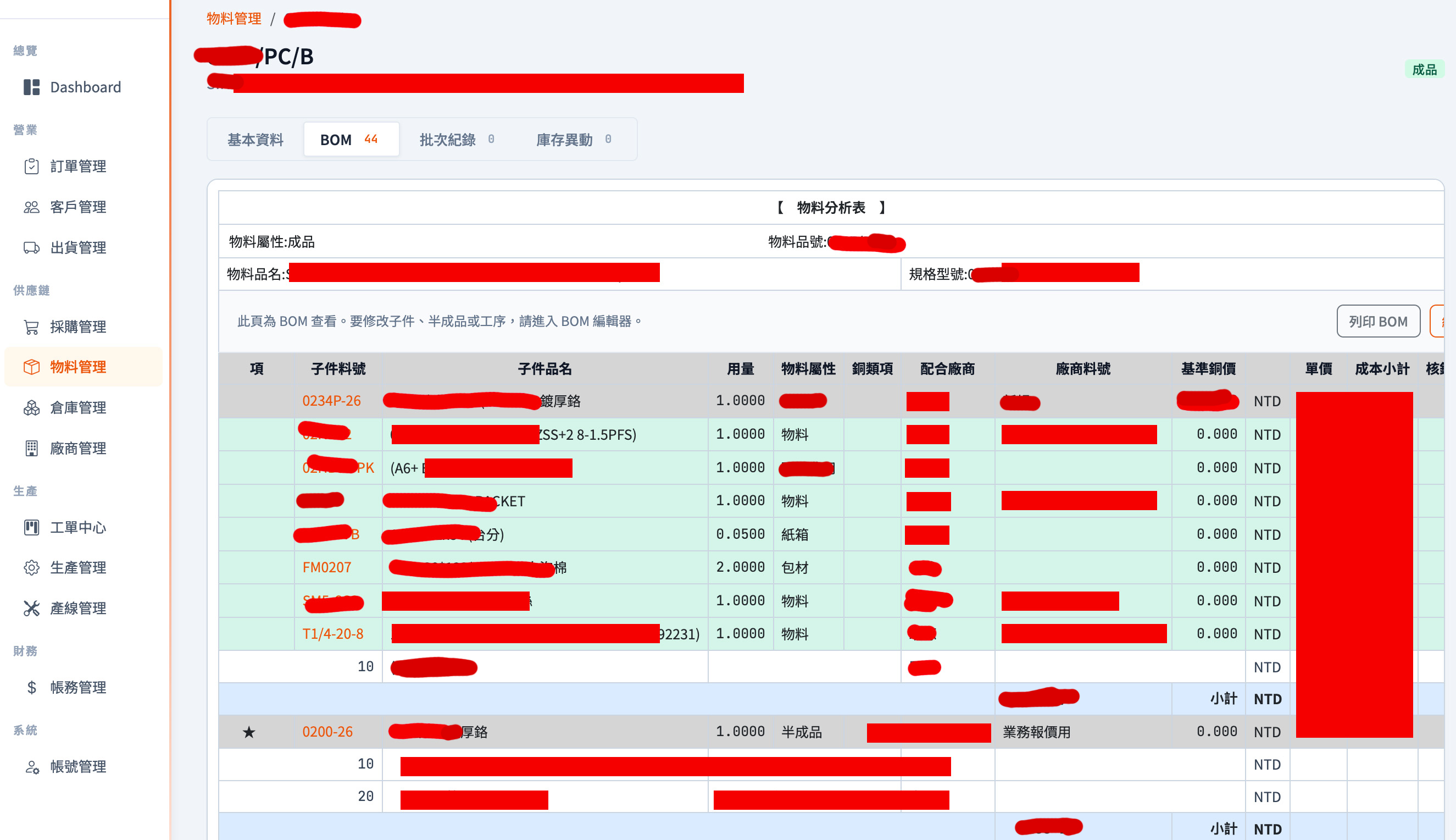
Task: Click the 物料屬性:成品 text
Action: 271,242
